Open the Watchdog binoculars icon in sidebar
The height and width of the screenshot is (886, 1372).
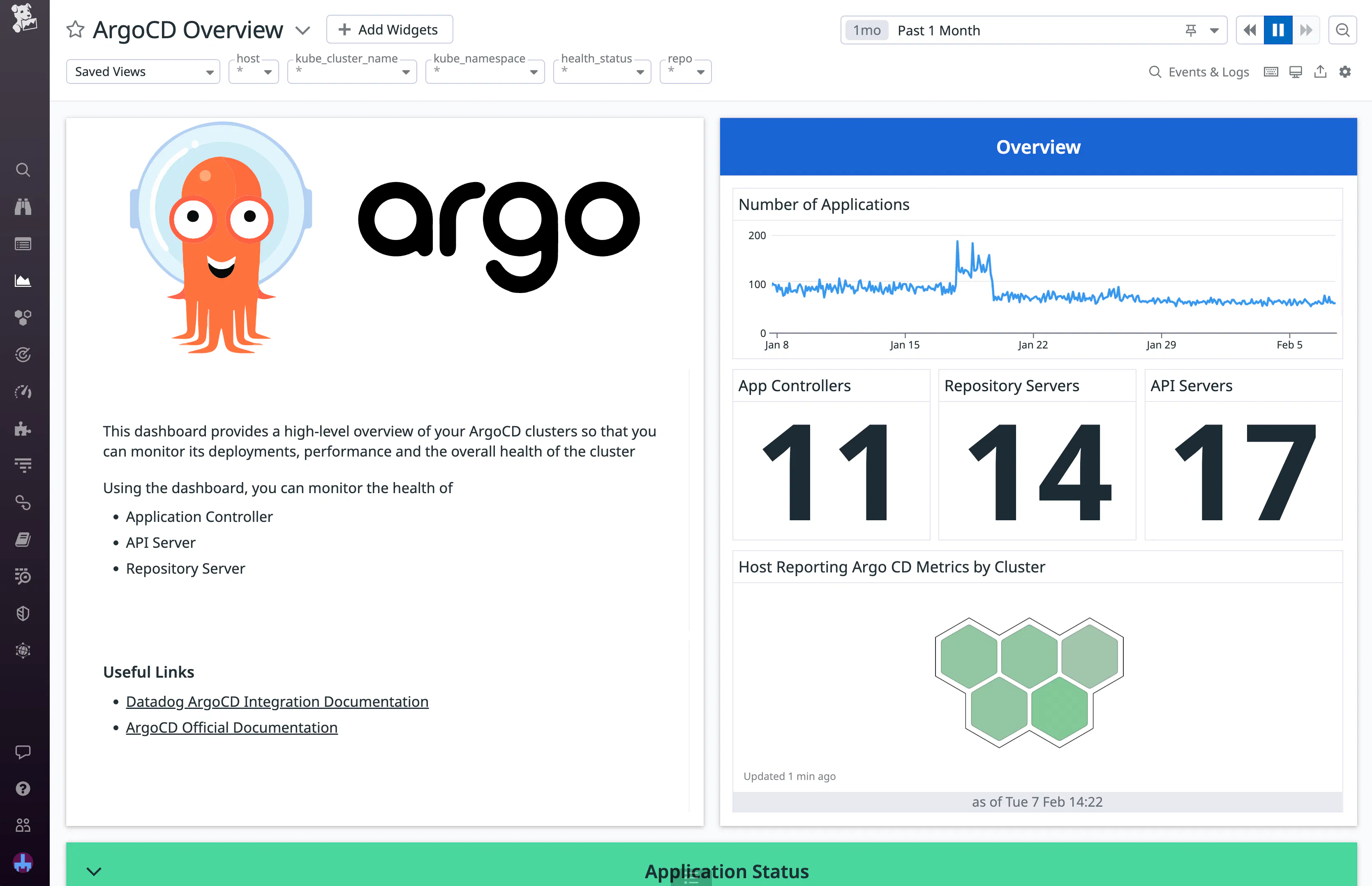click(x=23, y=207)
